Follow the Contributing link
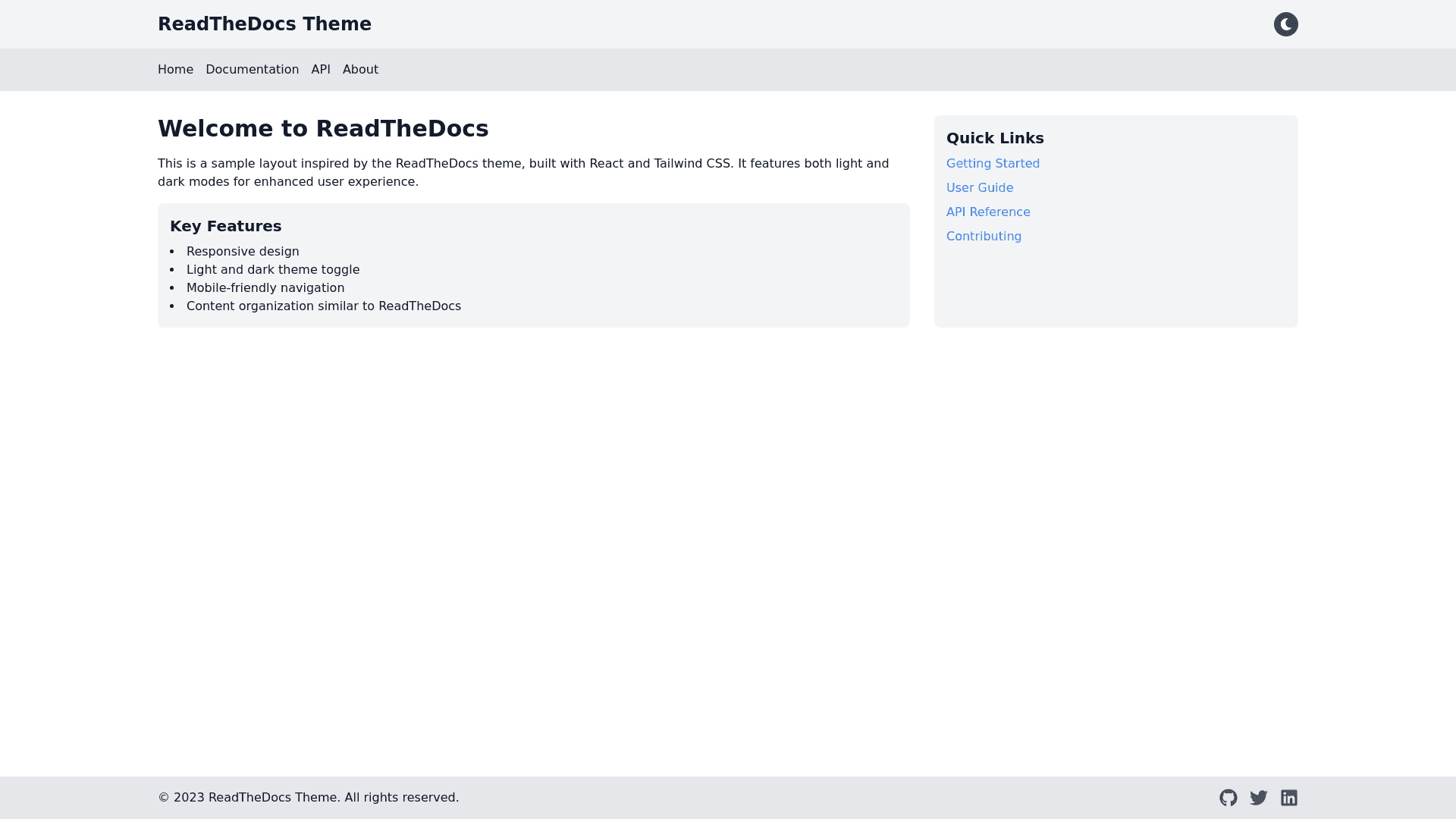Screen dimensions: 1456x819 984,237
